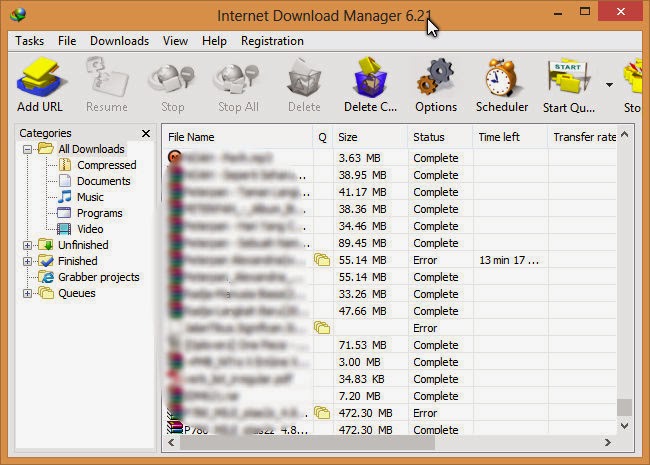
Task: Click the horizontal scrollbar right arrow
Action: click(x=608, y=443)
